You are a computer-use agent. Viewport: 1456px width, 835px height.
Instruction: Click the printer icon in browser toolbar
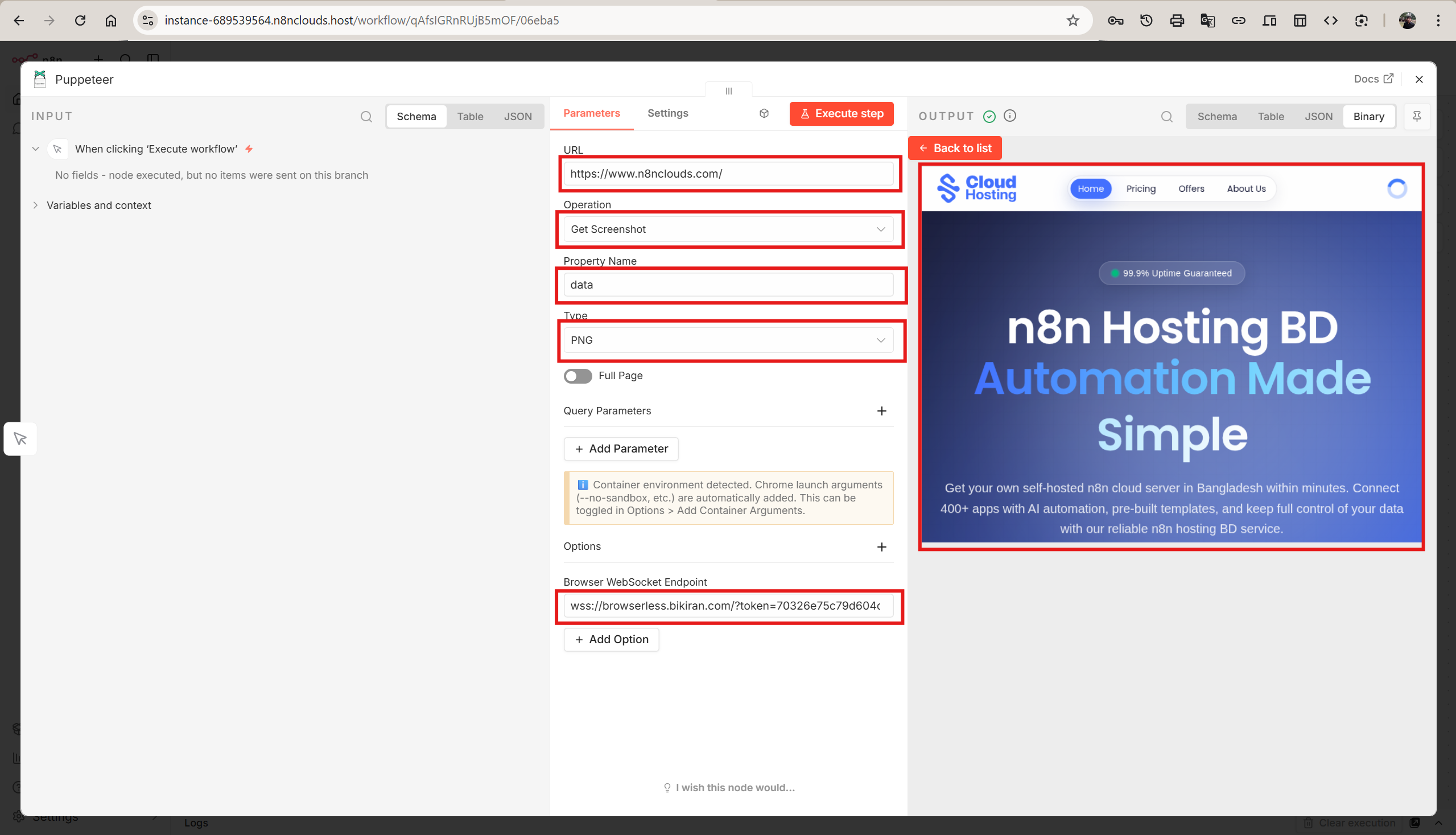click(x=1177, y=20)
